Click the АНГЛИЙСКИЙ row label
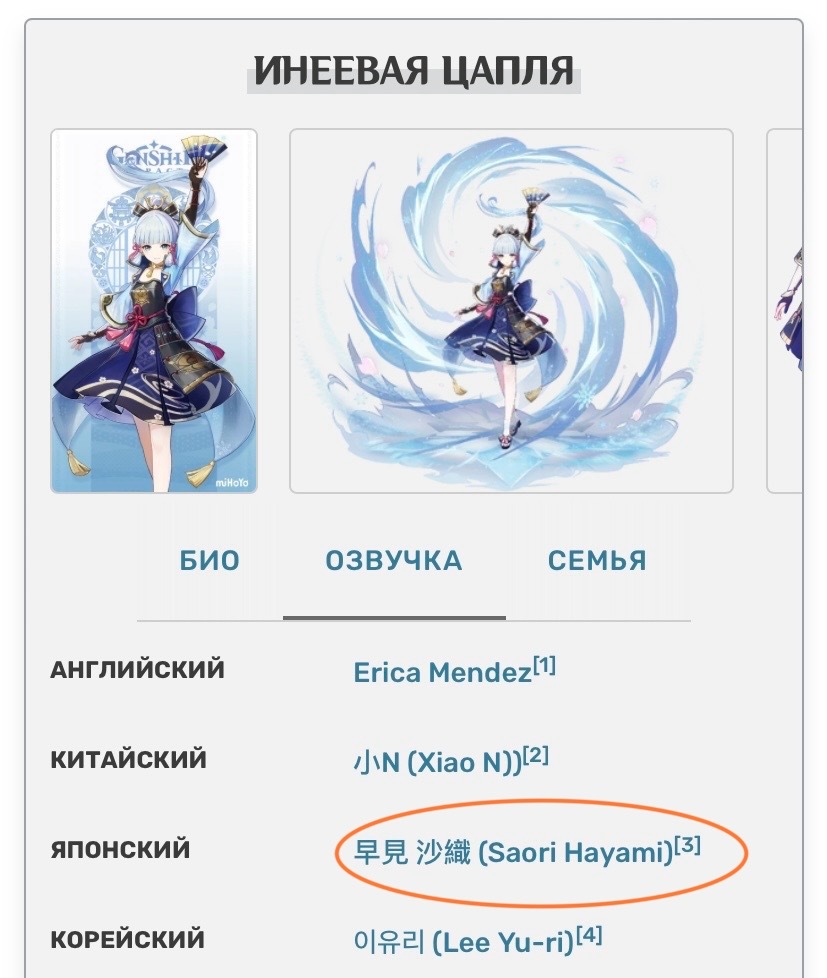The width and height of the screenshot is (827, 978). [x=137, y=670]
